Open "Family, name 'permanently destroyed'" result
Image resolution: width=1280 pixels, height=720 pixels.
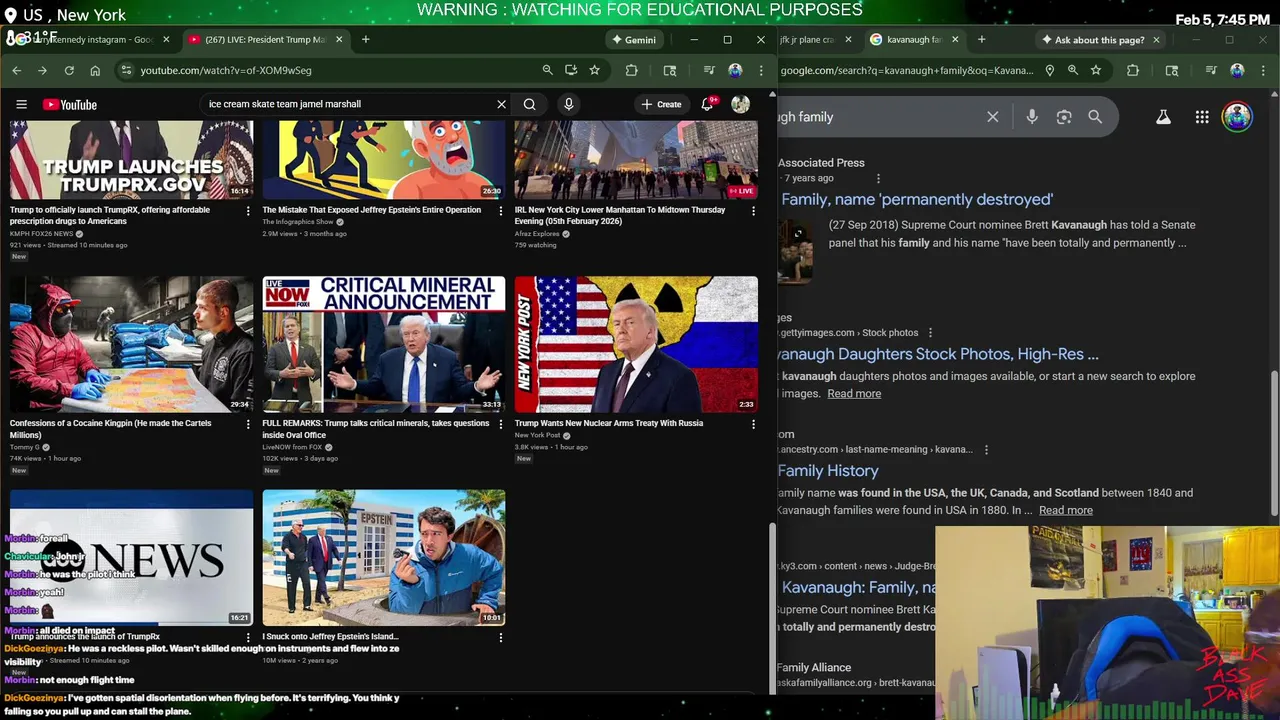[916, 199]
